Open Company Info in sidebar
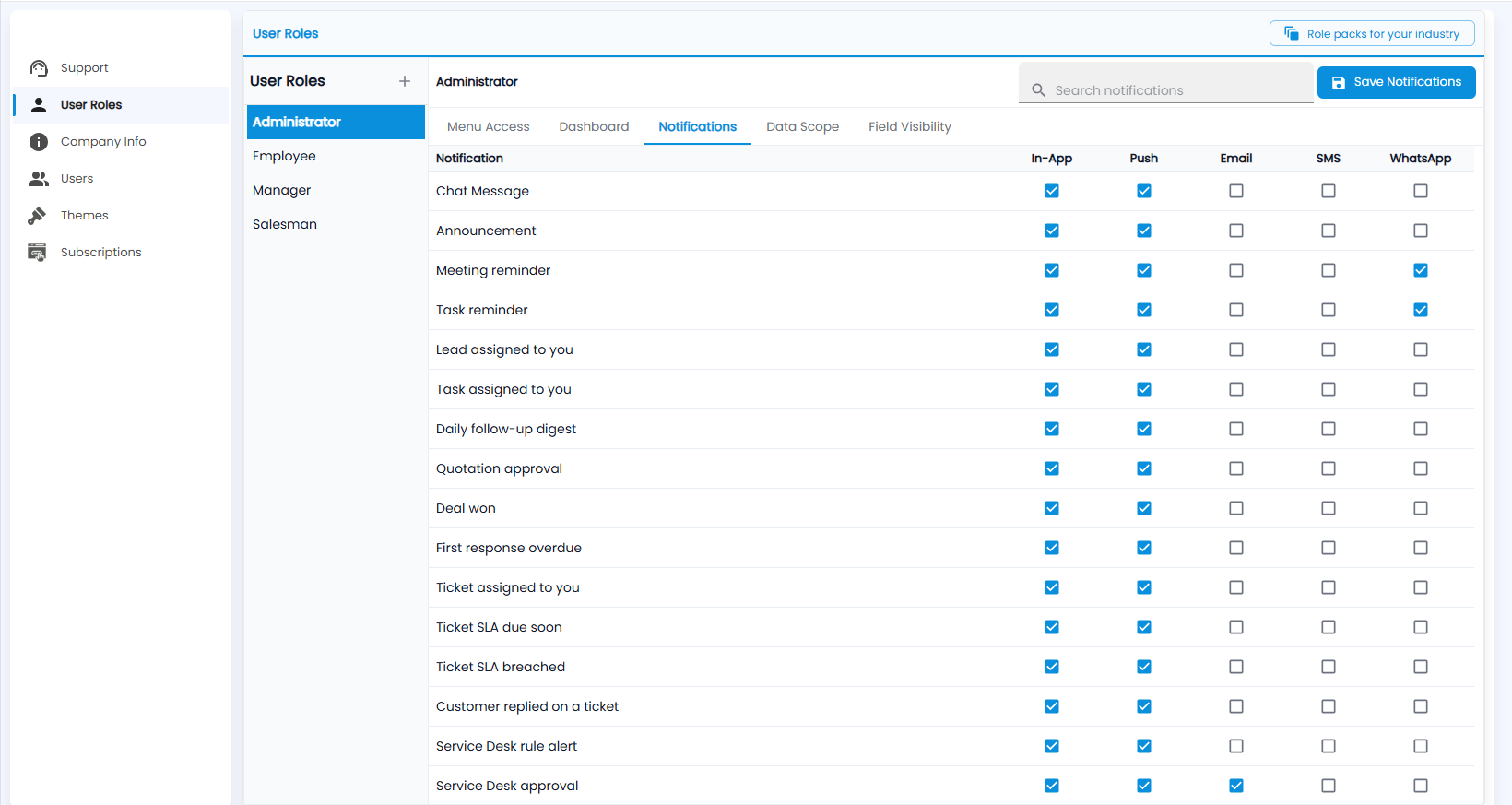The height and width of the screenshot is (805, 1512). (121, 142)
